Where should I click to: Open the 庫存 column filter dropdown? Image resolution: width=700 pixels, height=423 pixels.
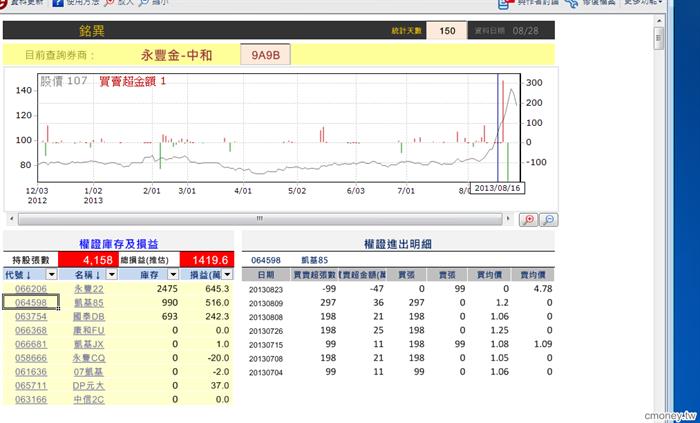click(x=173, y=274)
